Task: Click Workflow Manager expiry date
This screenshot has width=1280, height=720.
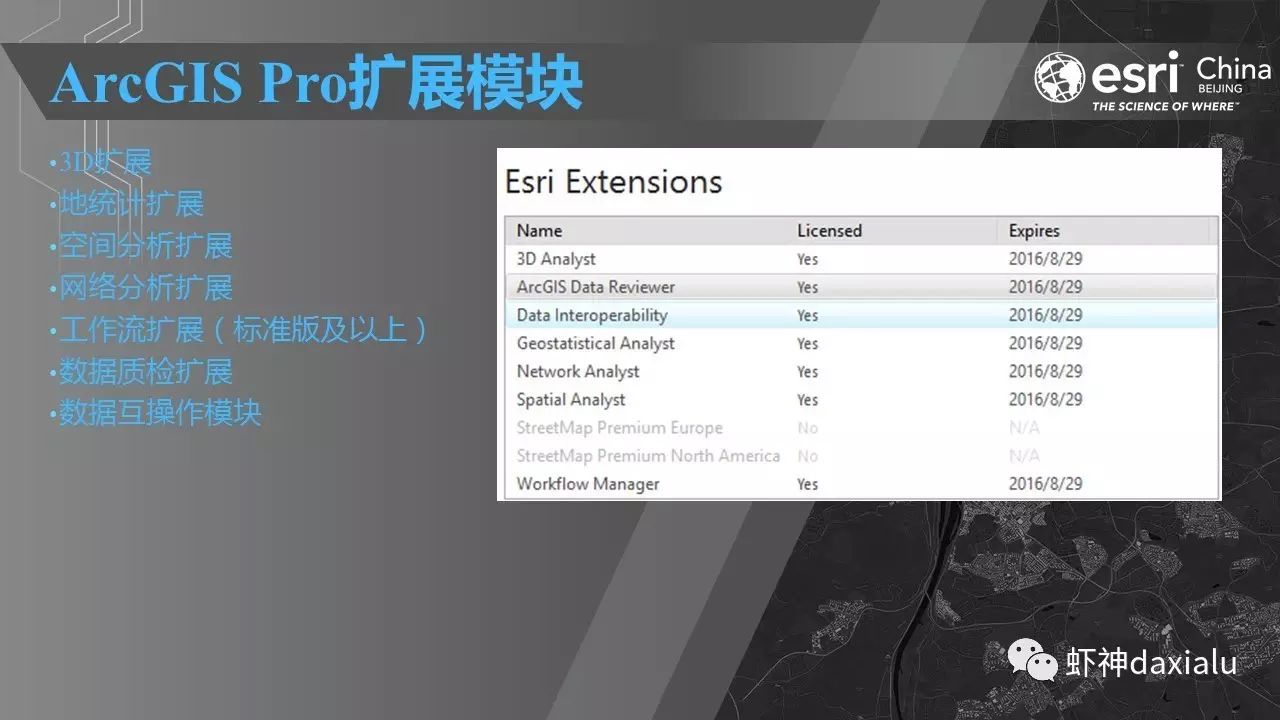Action: (x=1045, y=484)
